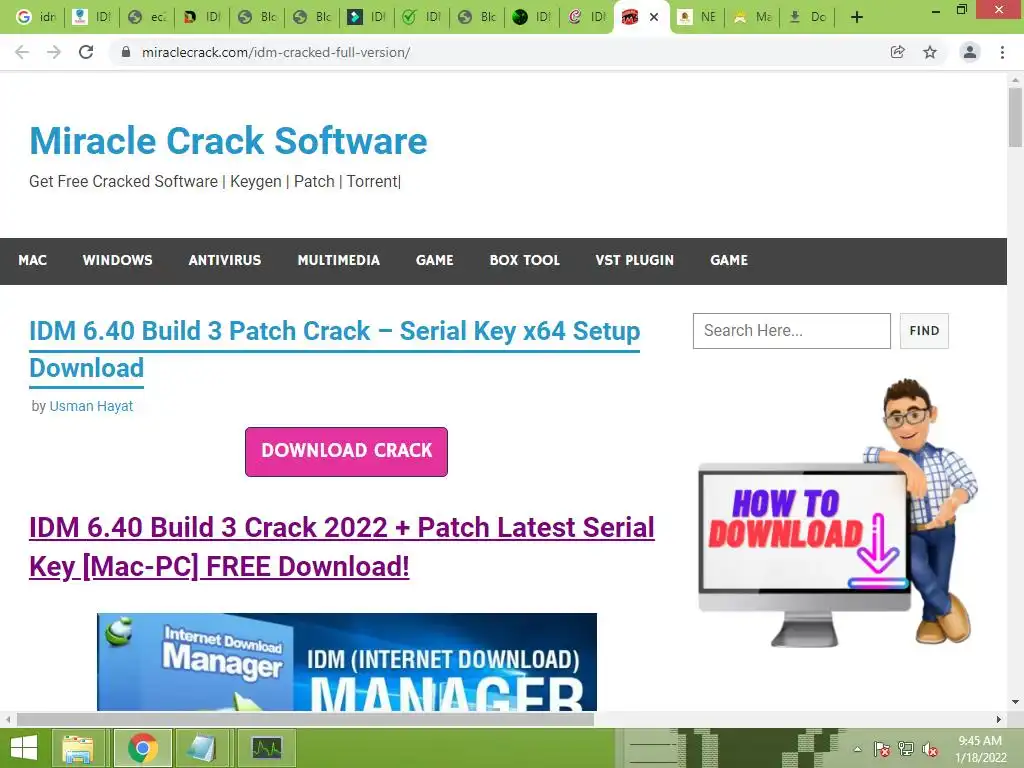This screenshot has height=768, width=1024.
Task: Switch to the Google 'idn' tab
Action: pyautogui.click(x=36, y=17)
